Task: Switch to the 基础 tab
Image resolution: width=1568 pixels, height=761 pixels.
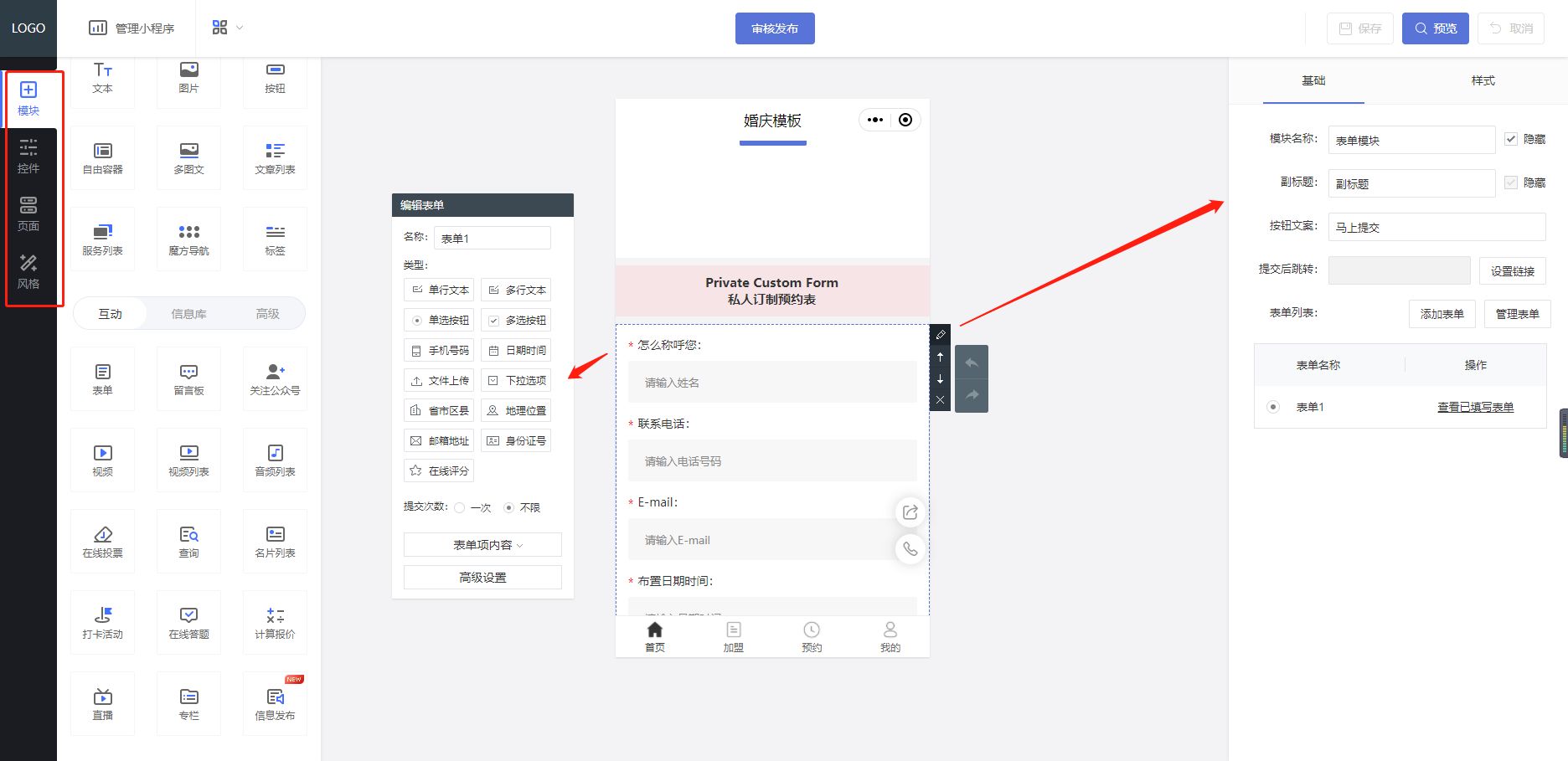Action: [x=1313, y=80]
